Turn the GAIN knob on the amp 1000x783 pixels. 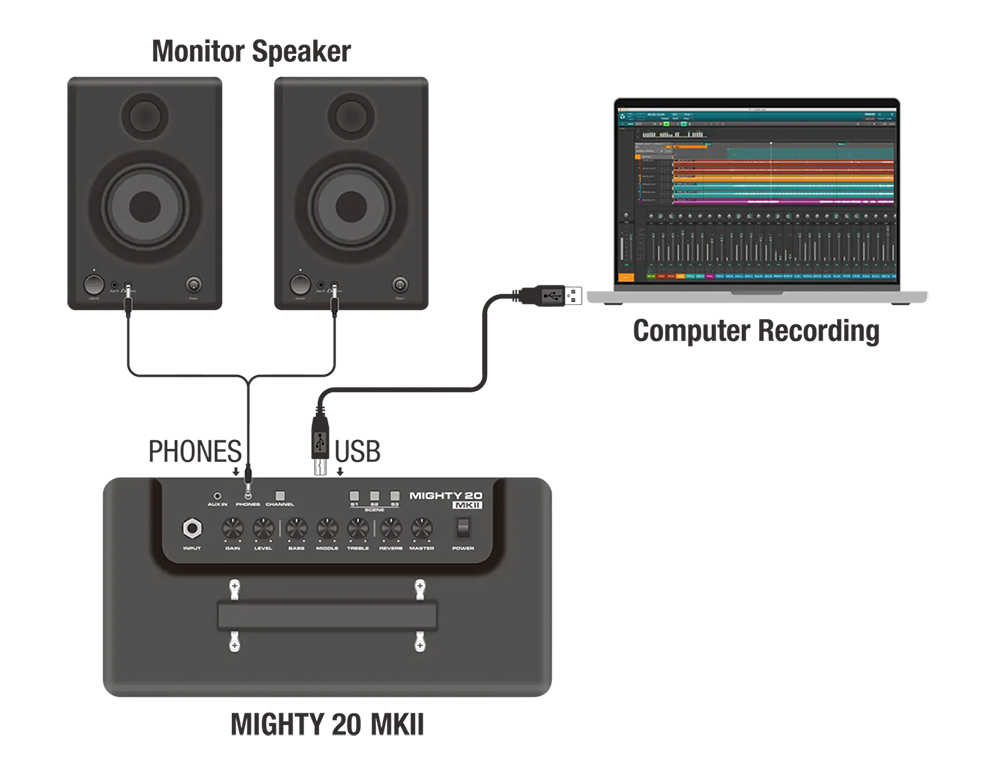[233, 529]
